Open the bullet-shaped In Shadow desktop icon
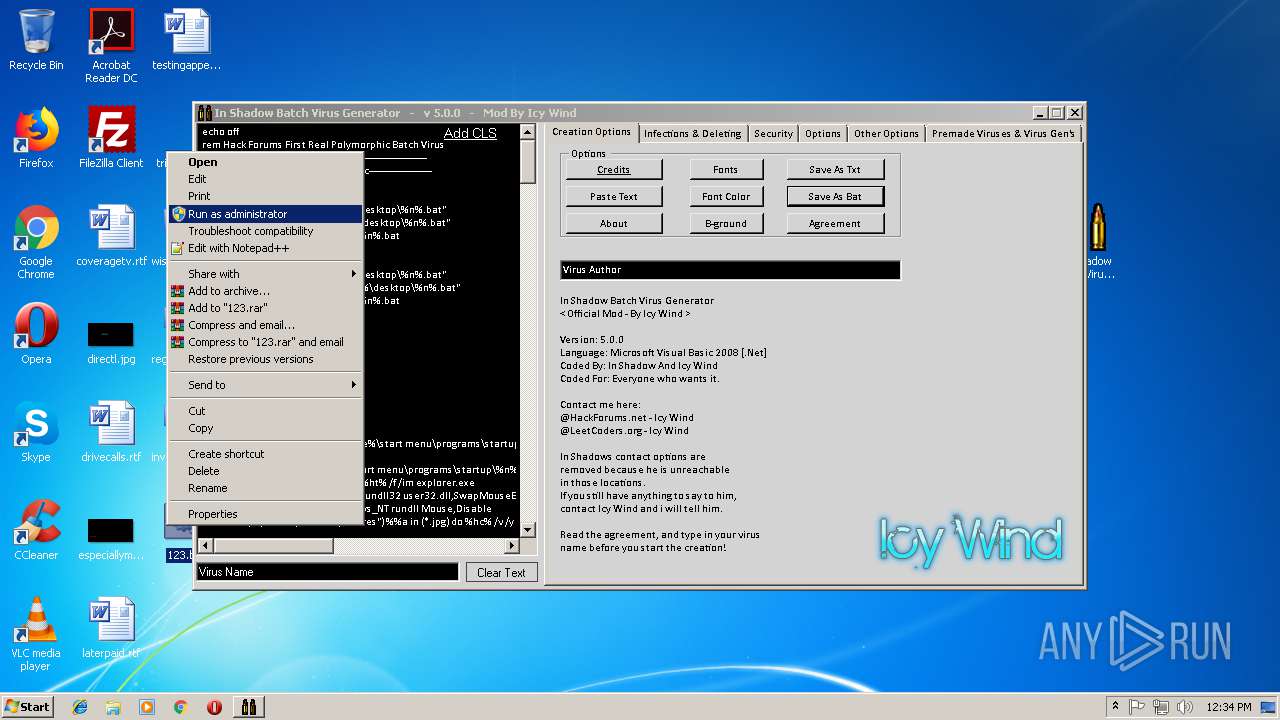This screenshot has width=1280, height=720. tap(1098, 242)
